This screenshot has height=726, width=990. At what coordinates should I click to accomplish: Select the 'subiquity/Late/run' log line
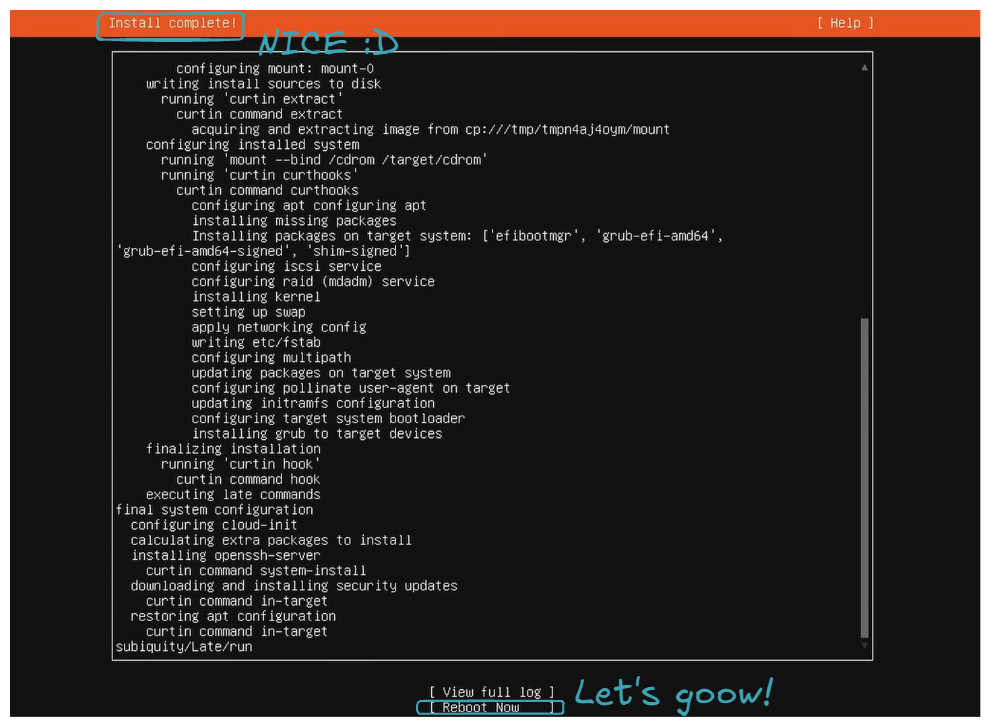(184, 647)
